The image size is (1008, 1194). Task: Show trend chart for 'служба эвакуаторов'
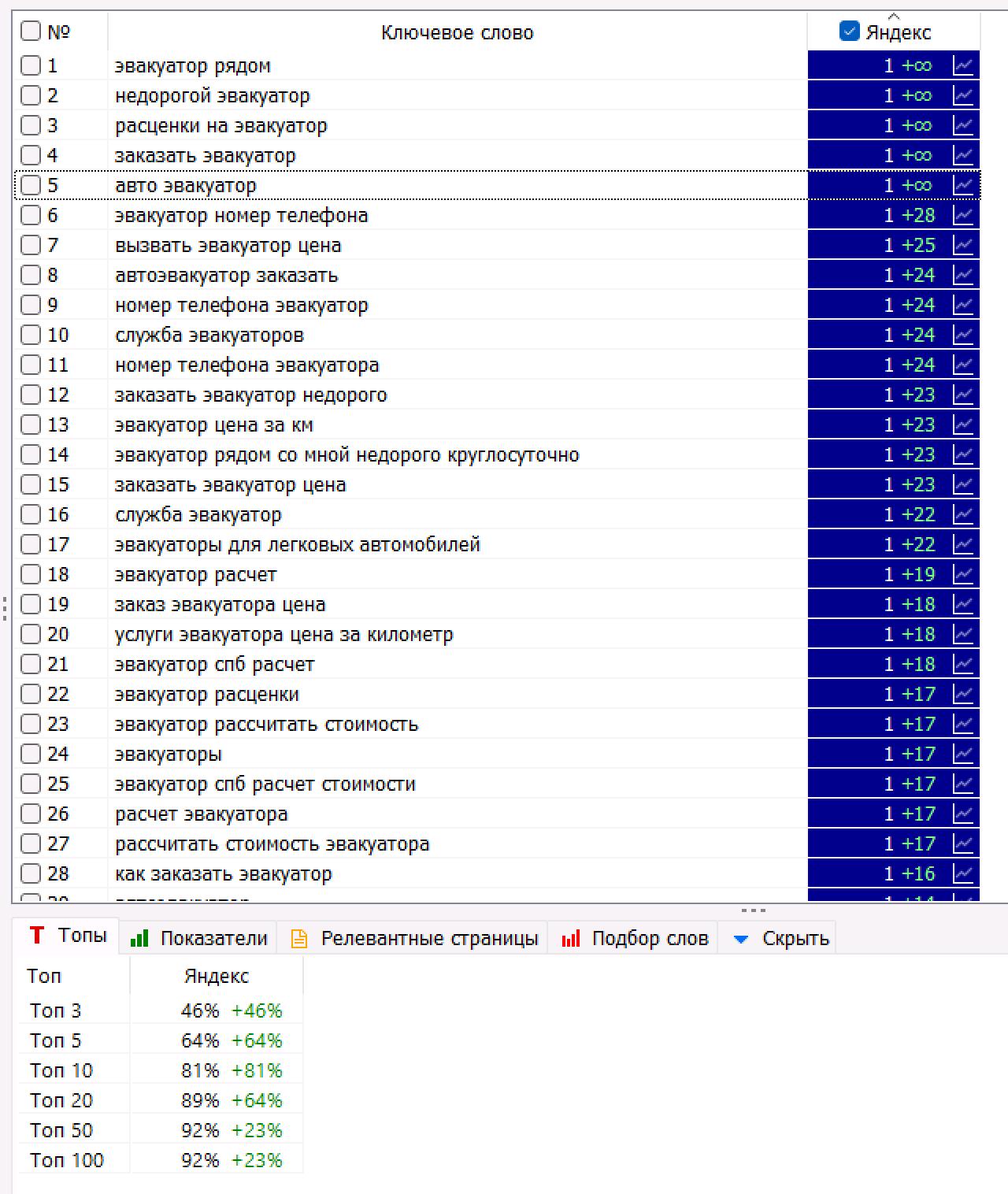(963, 335)
